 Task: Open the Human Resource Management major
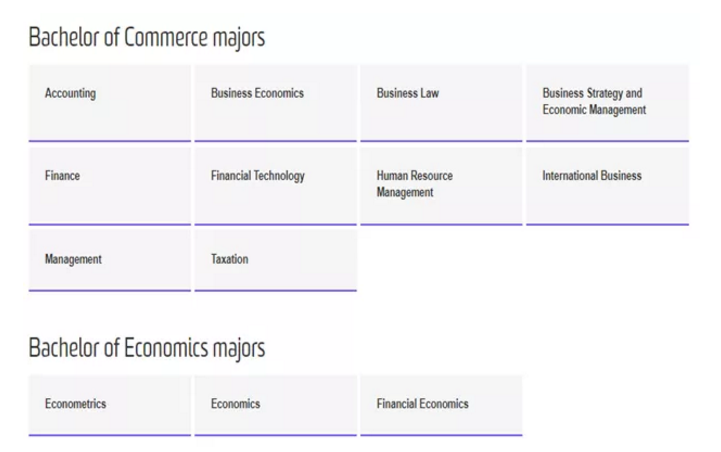441,185
